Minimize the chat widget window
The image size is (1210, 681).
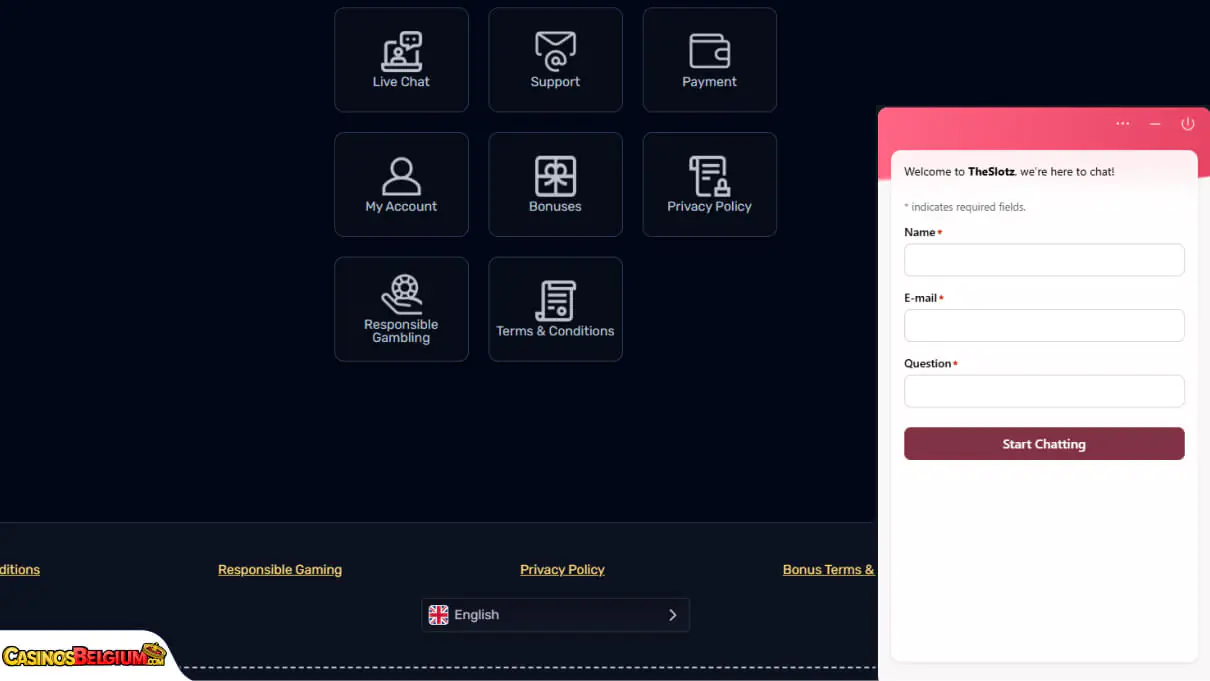click(1155, 124)
